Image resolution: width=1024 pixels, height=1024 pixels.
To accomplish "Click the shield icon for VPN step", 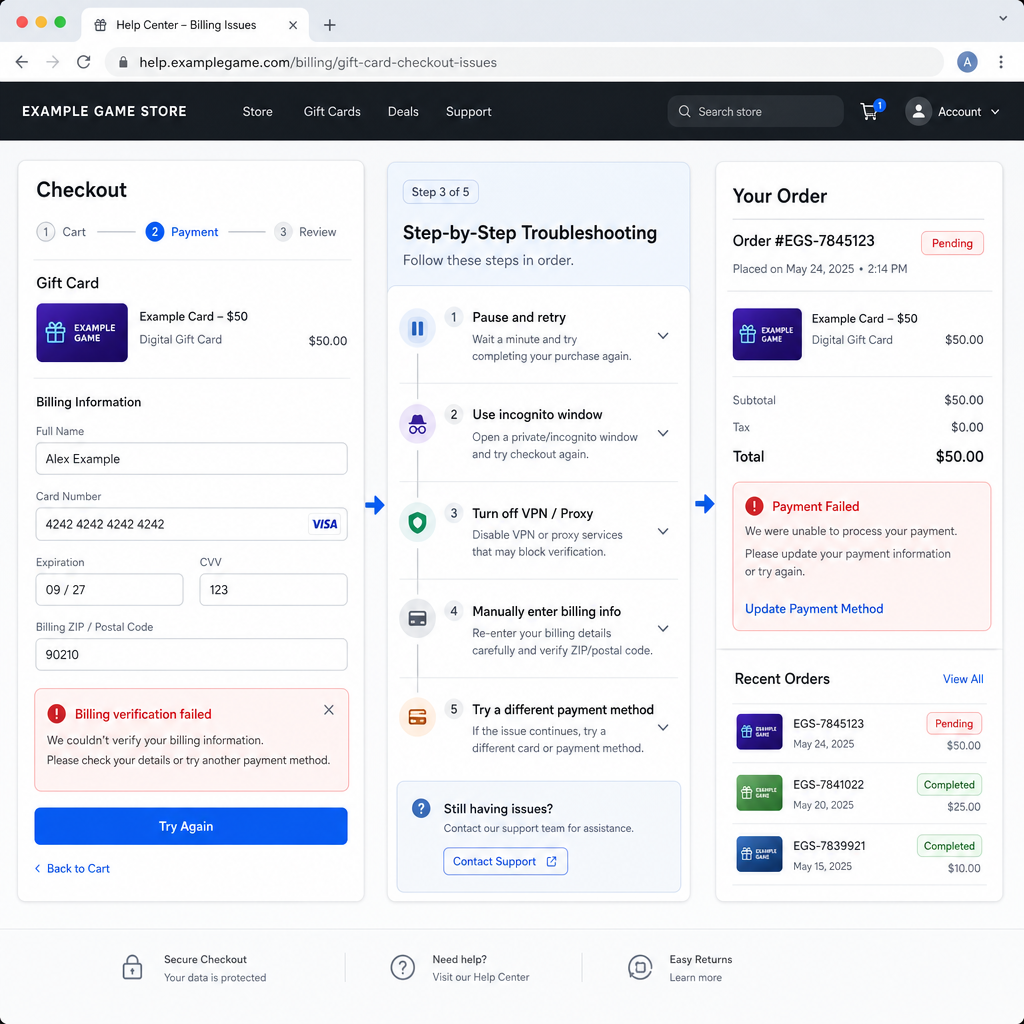I will click(x=417, y=522).
